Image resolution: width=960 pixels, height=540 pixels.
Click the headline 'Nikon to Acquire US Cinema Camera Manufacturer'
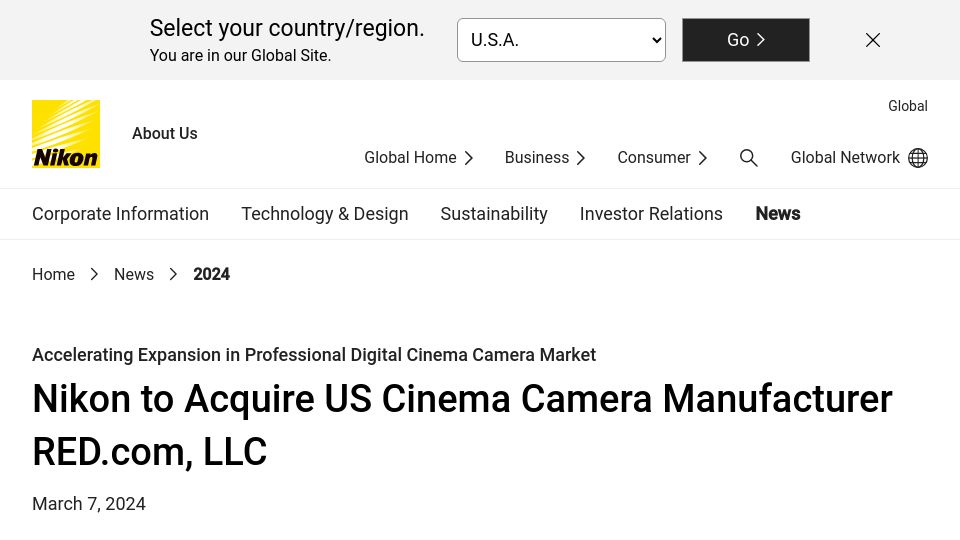point(462,399)
